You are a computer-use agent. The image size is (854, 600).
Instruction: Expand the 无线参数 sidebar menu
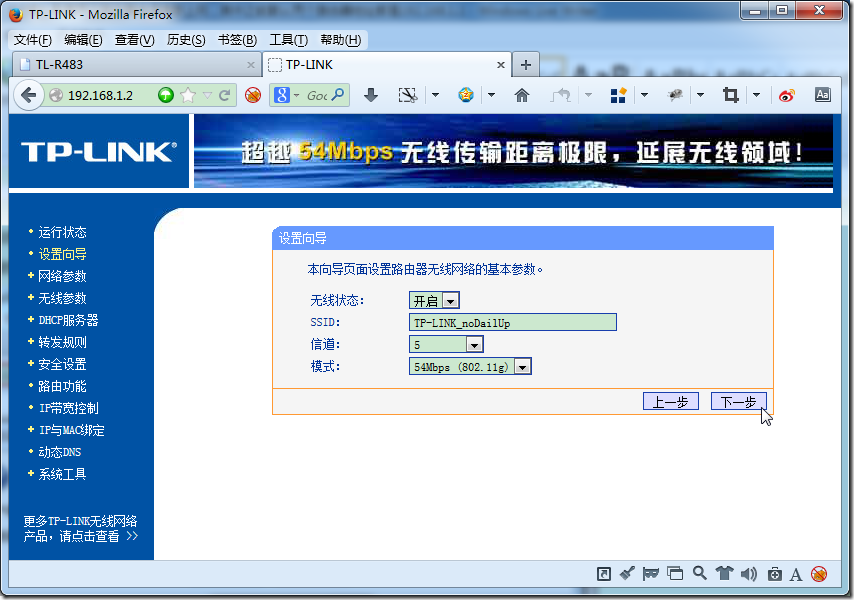pyautogui.click(x=62, y=298)
